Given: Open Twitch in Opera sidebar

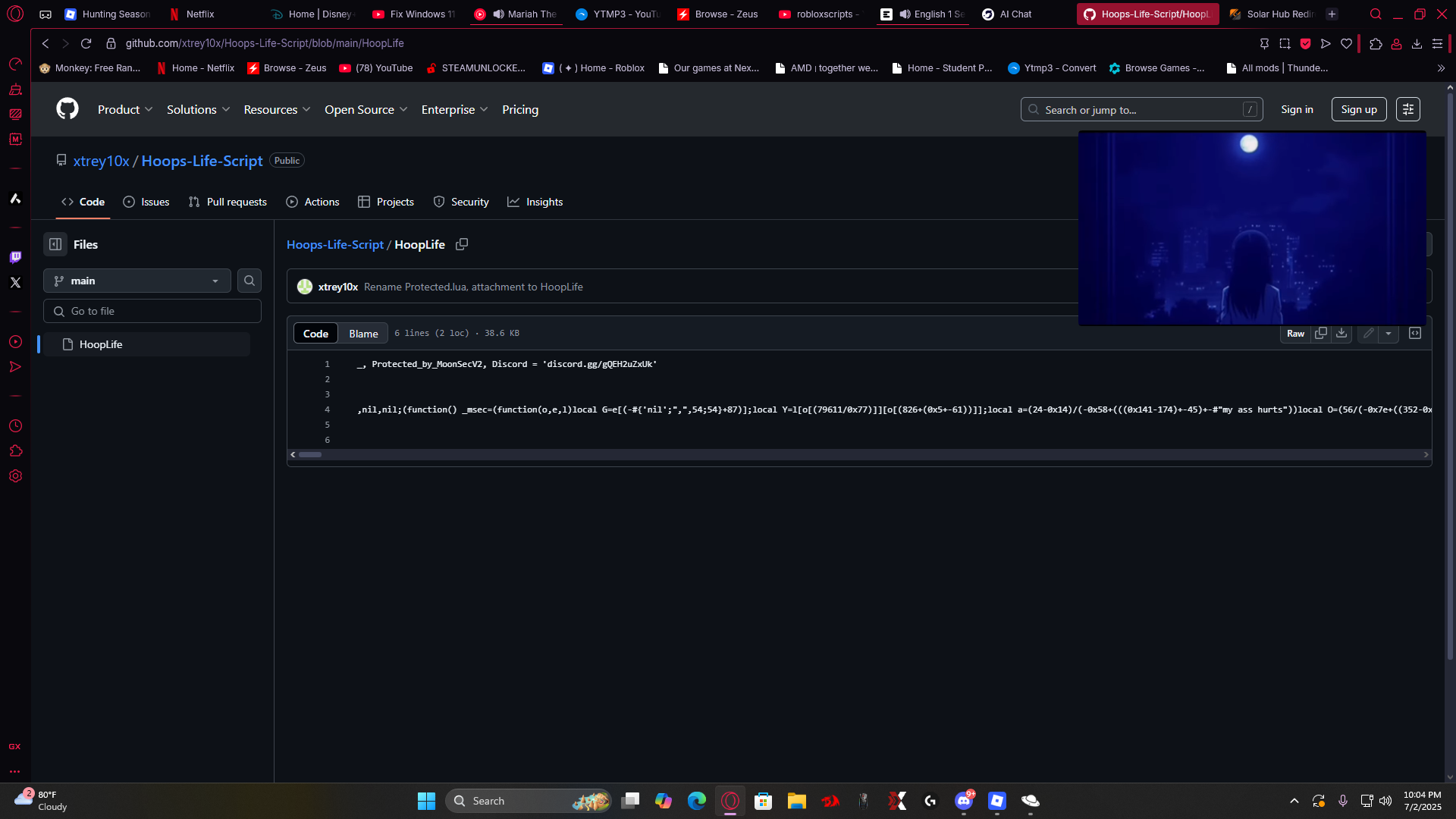Looking at the screenshot, I should tap(15, 257).
